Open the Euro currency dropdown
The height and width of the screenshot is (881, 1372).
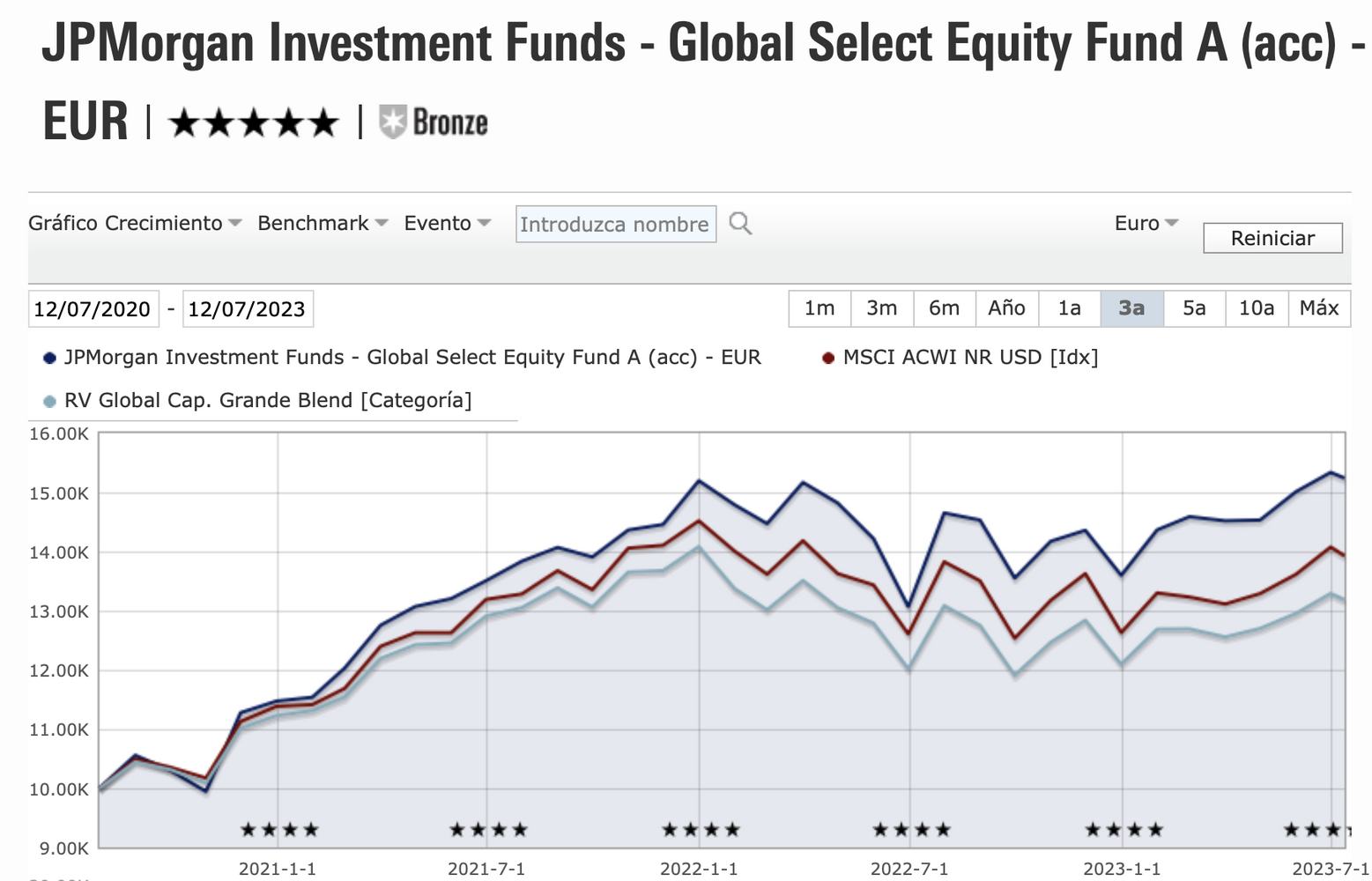click(x=1146, y=224)
